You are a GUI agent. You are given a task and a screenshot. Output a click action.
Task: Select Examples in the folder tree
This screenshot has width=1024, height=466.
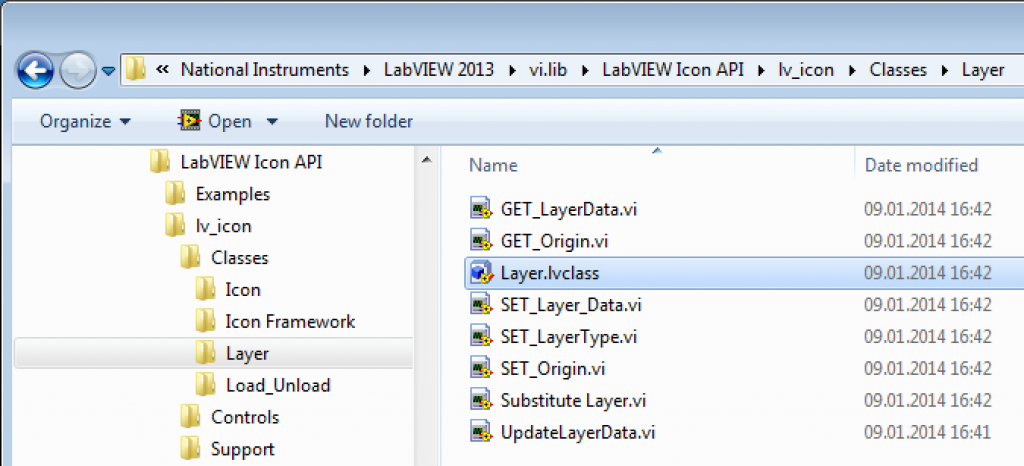click(x=232, y=194)
